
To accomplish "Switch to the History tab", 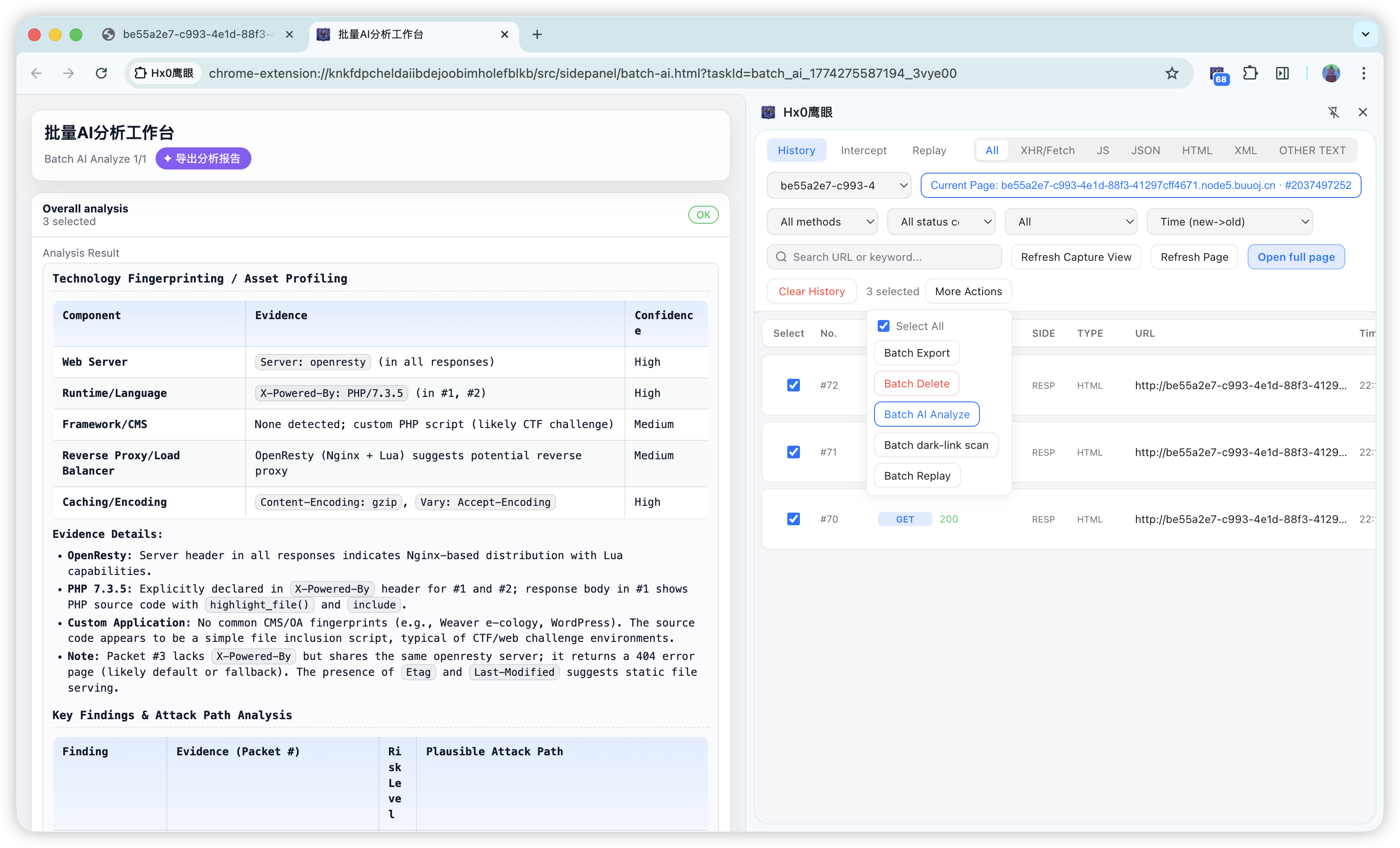I will [x=796, y=151].
